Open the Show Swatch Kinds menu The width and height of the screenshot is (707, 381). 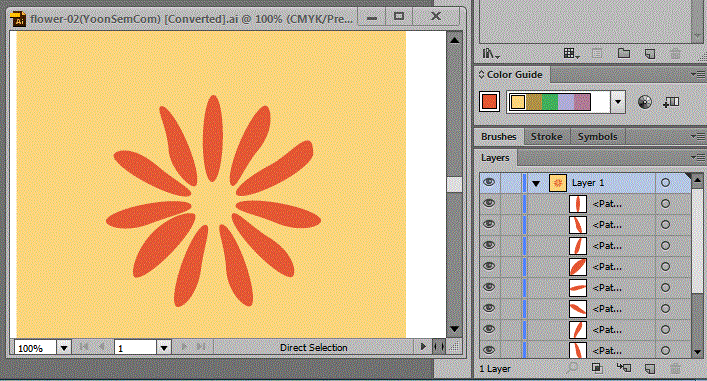pos(571,54)
